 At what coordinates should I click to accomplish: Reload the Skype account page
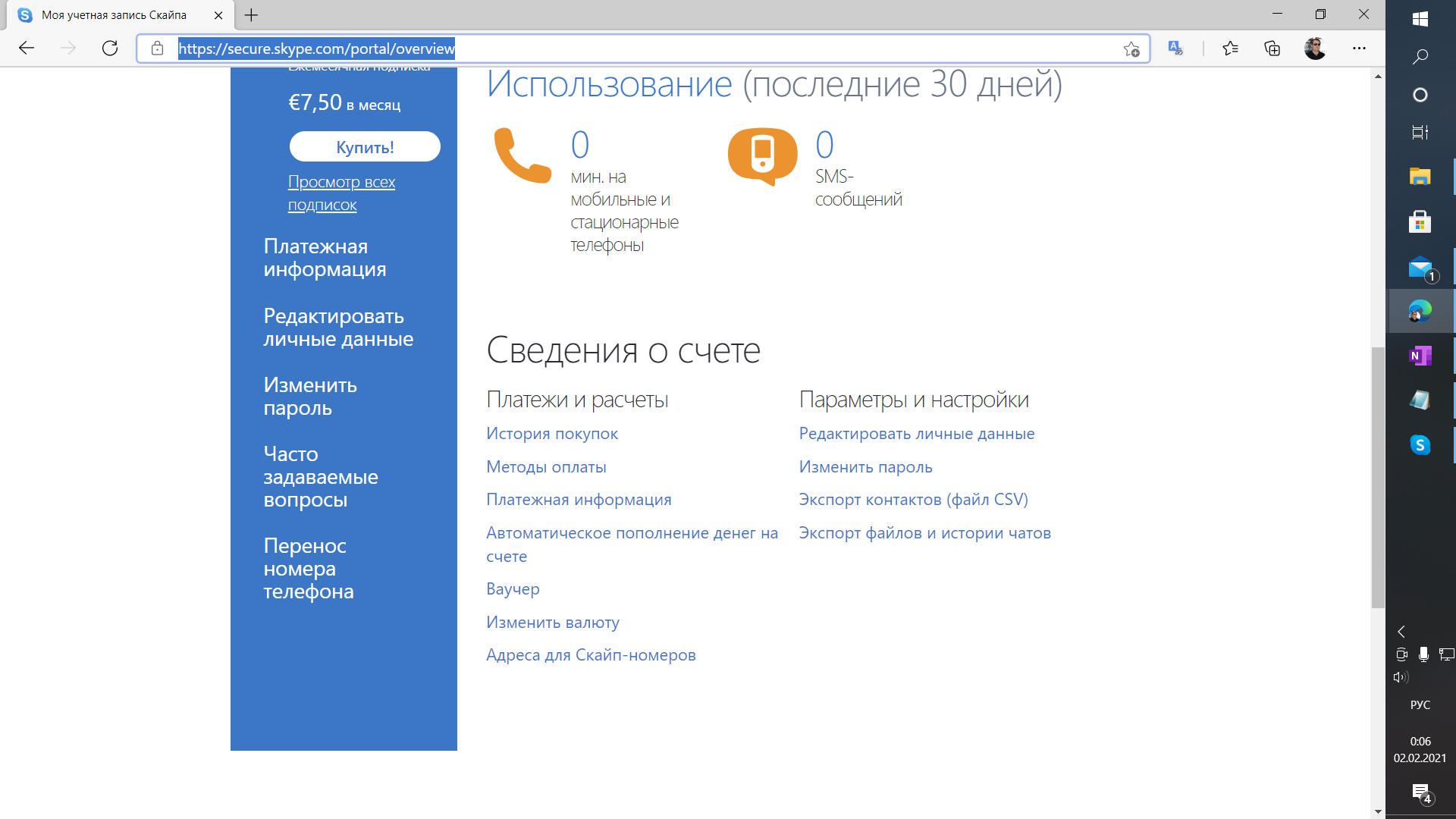110,49
